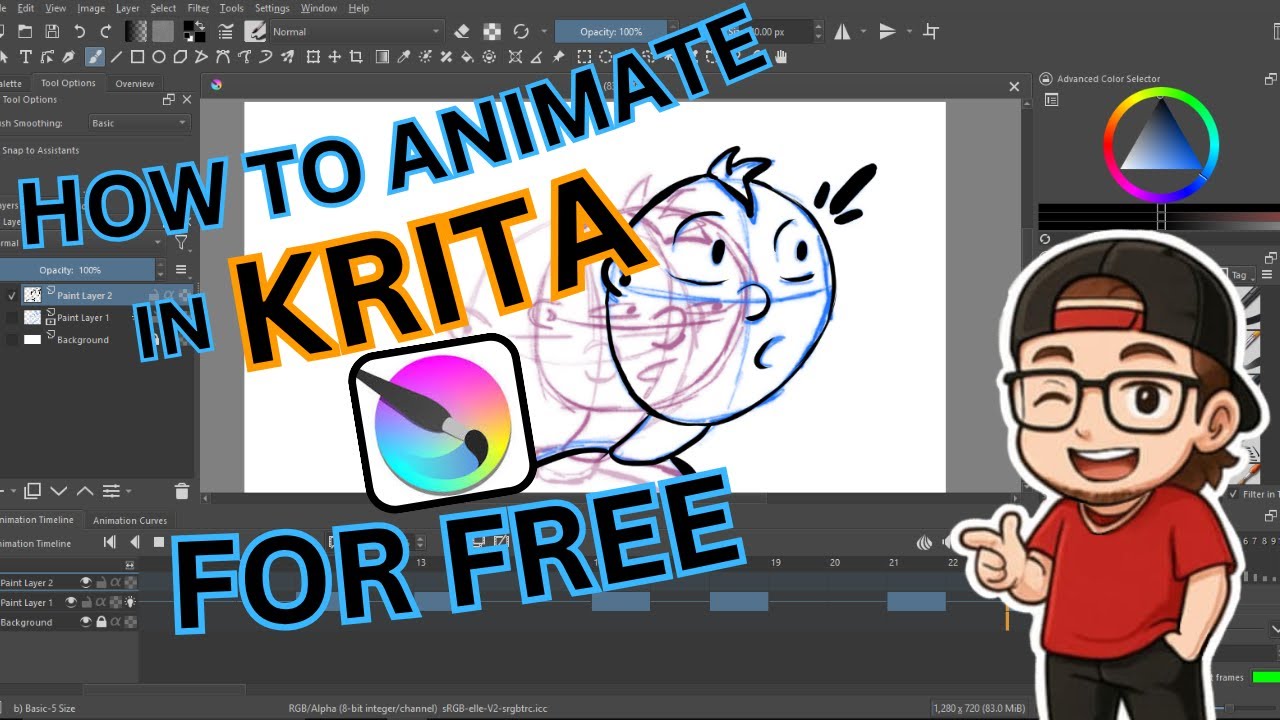Open the pattern chooser in the toolbar

[x=162, y=32]
